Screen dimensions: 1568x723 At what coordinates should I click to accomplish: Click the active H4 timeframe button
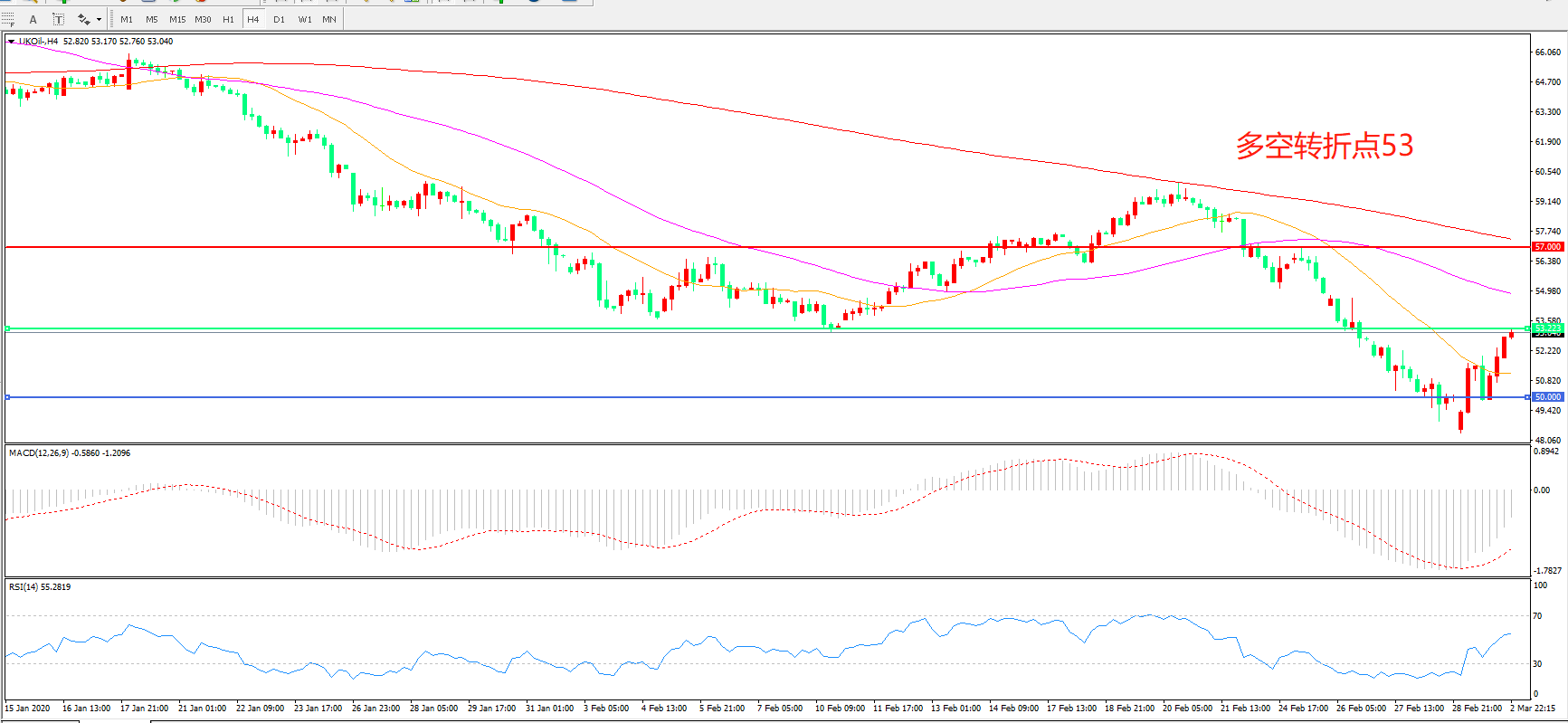253,19
